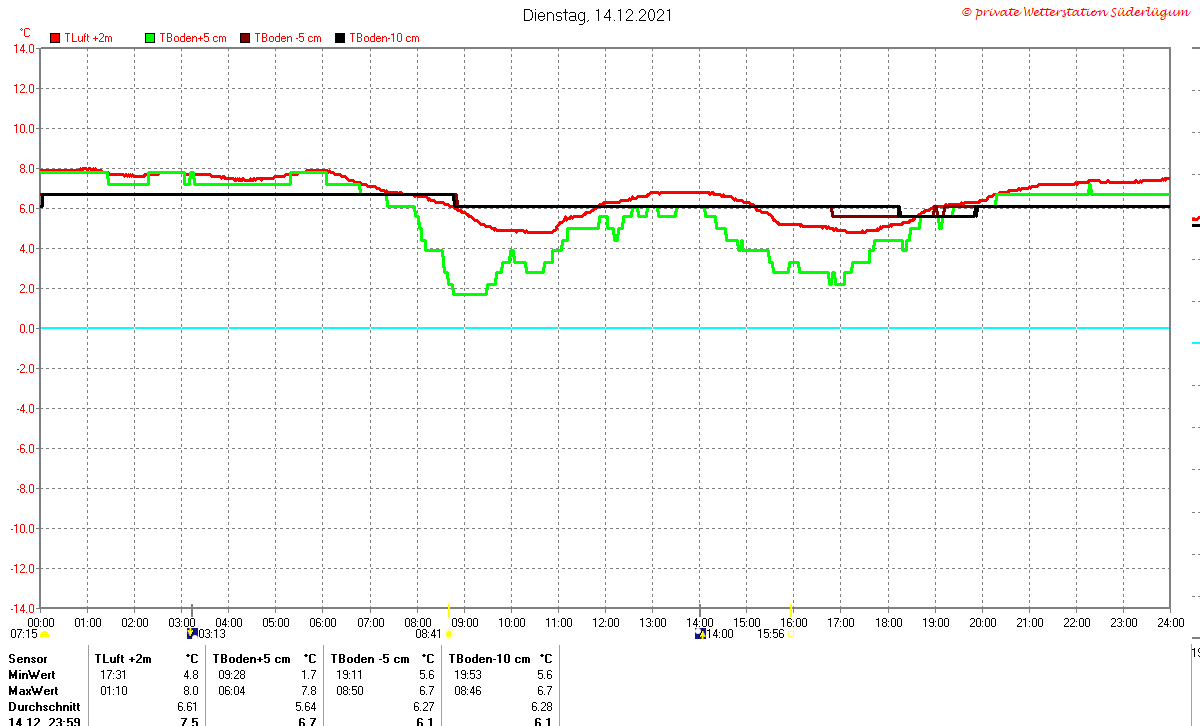Click the yellow half-sun icon beside 07:15
The image size is (1200, 726).
pyautogui.click(x=44, y=635)
